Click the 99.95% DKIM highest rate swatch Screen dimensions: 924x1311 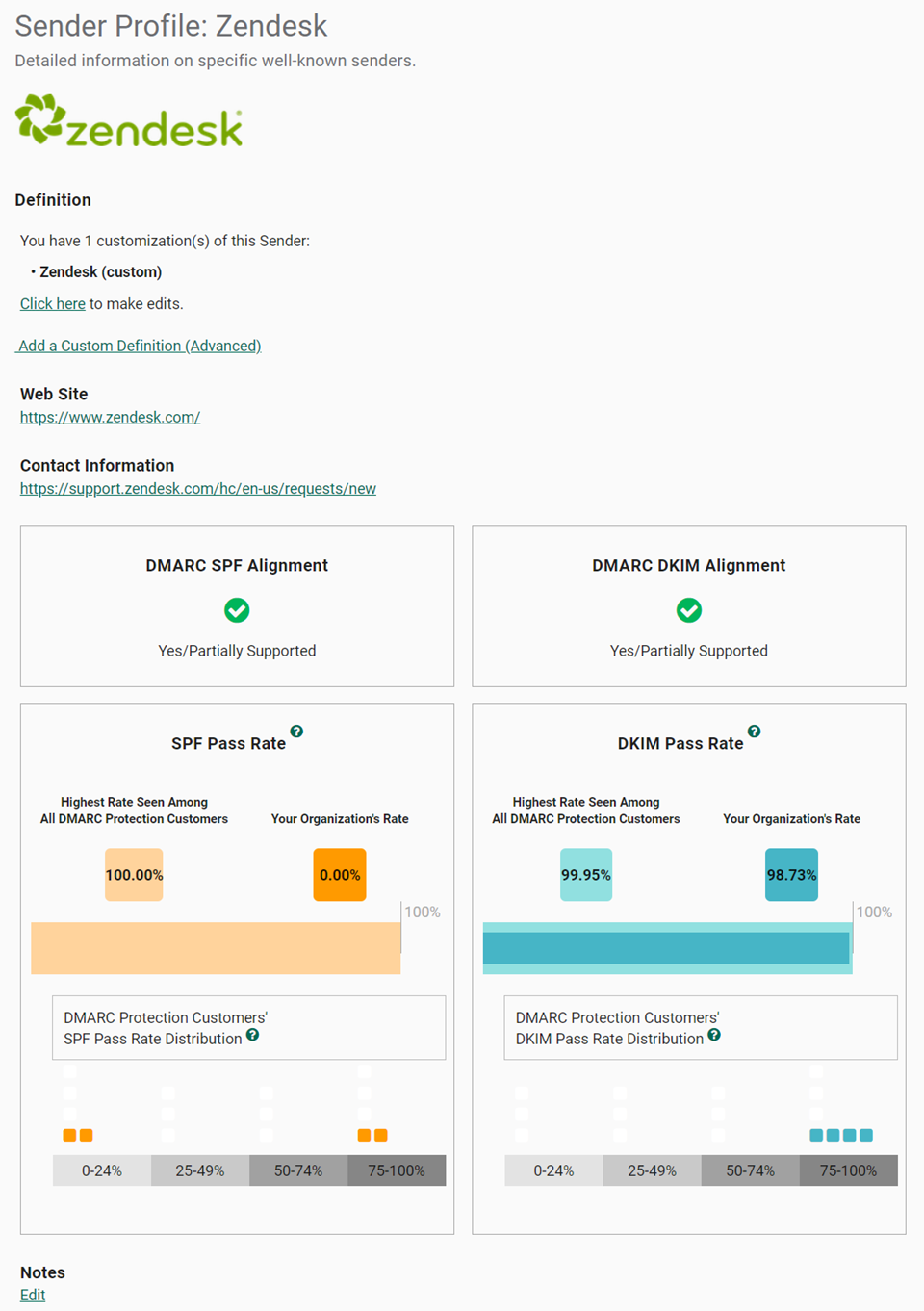pos(586,875)
